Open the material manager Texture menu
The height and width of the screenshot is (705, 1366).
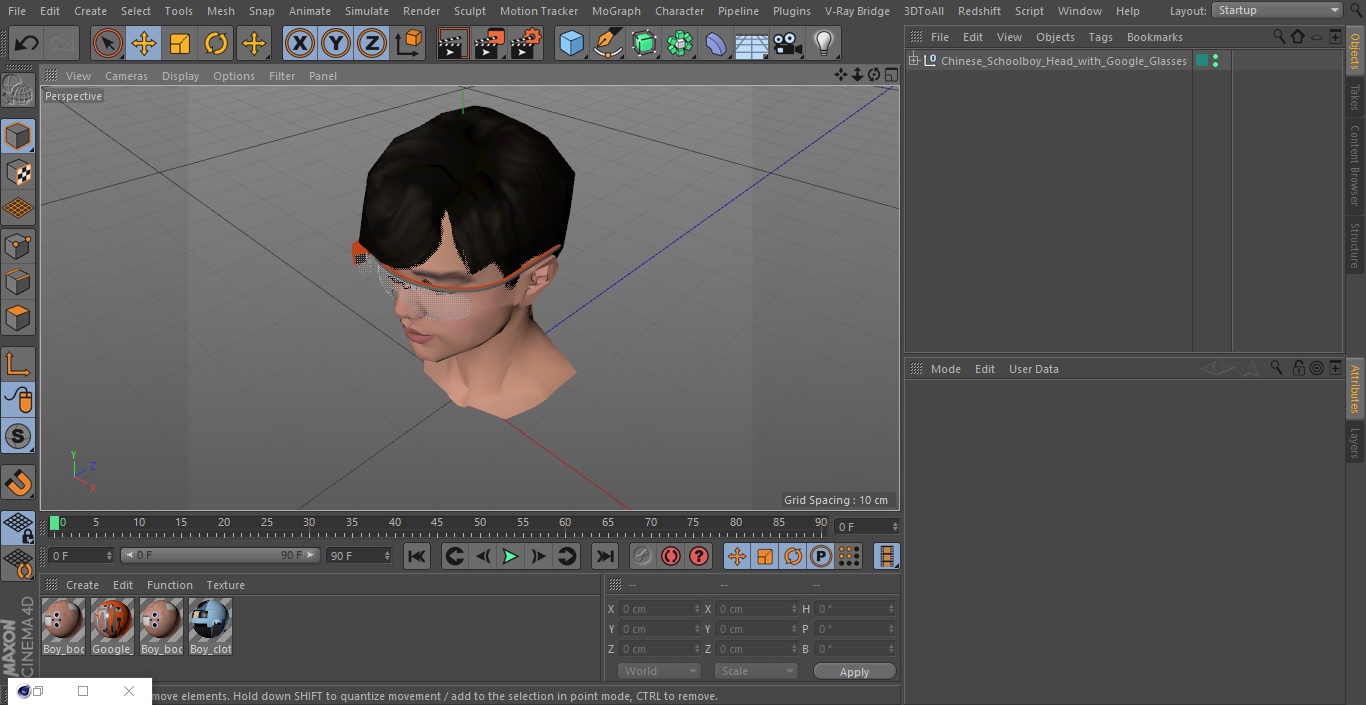click(225, 585)
